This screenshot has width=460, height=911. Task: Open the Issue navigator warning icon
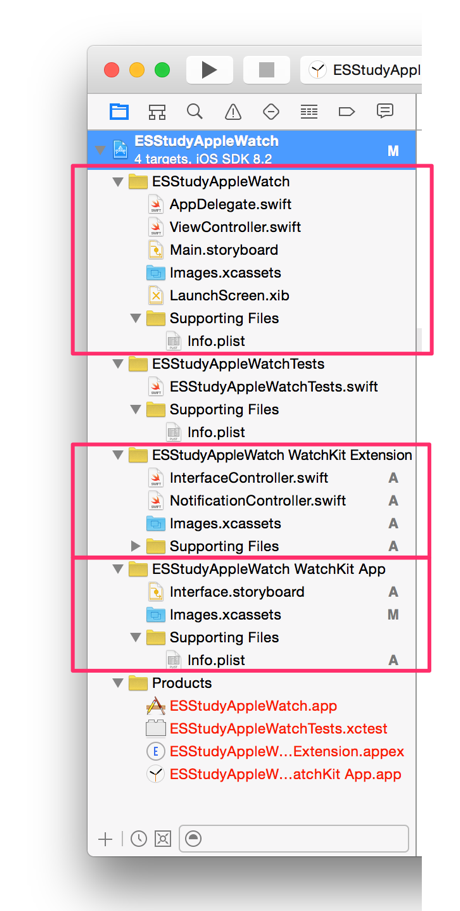(x=233, y=111)
